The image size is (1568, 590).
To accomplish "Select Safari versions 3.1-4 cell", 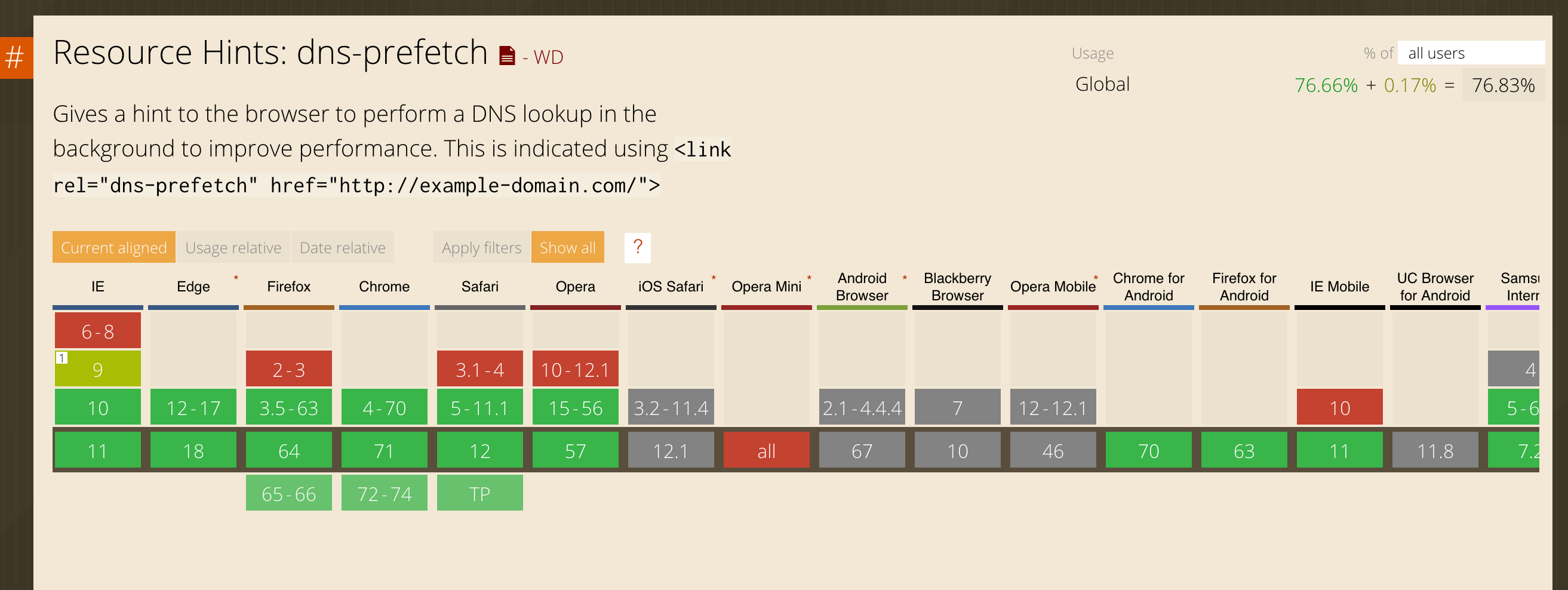I will coord(480,369).
